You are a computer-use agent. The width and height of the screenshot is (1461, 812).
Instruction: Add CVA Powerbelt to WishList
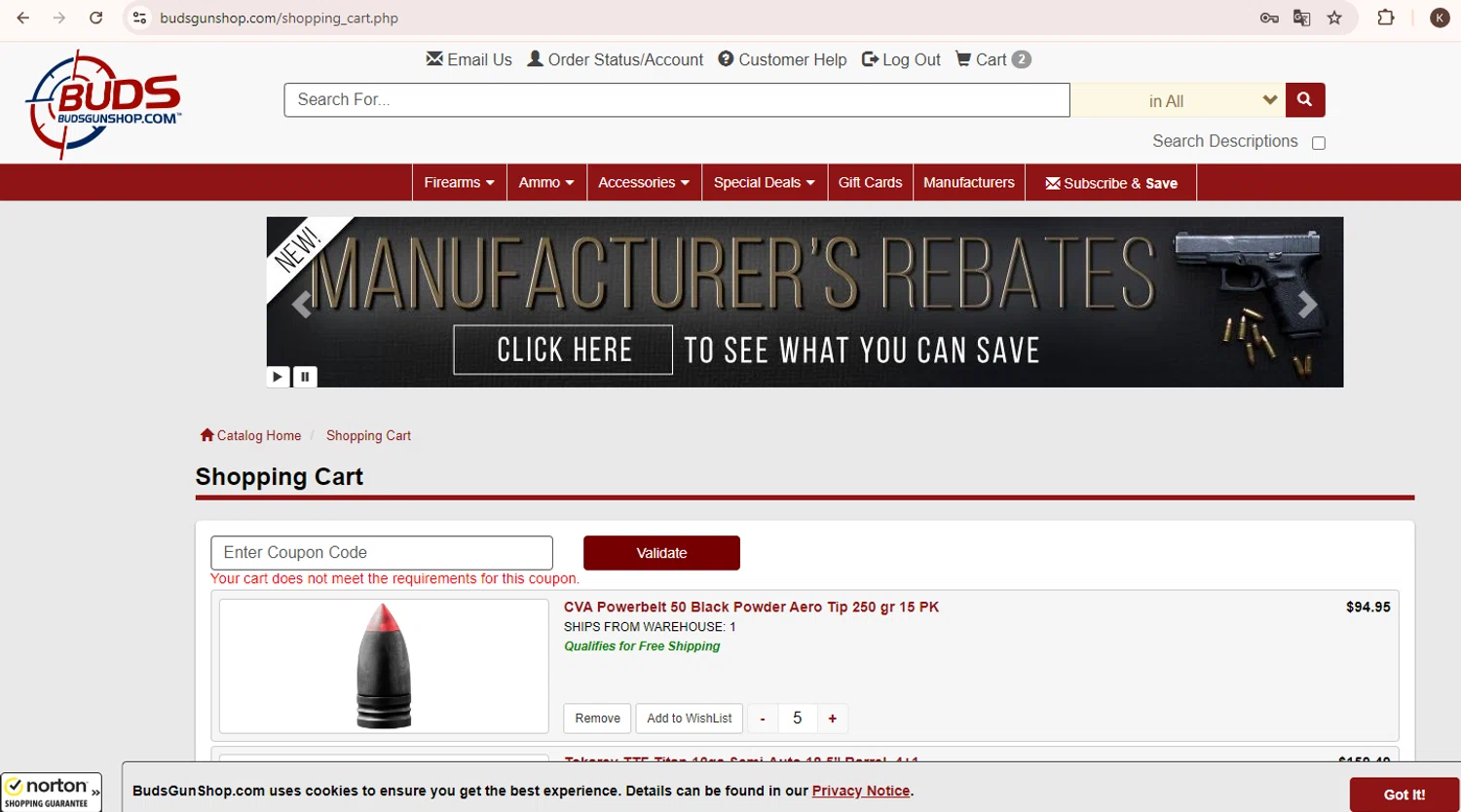(690, 719)
